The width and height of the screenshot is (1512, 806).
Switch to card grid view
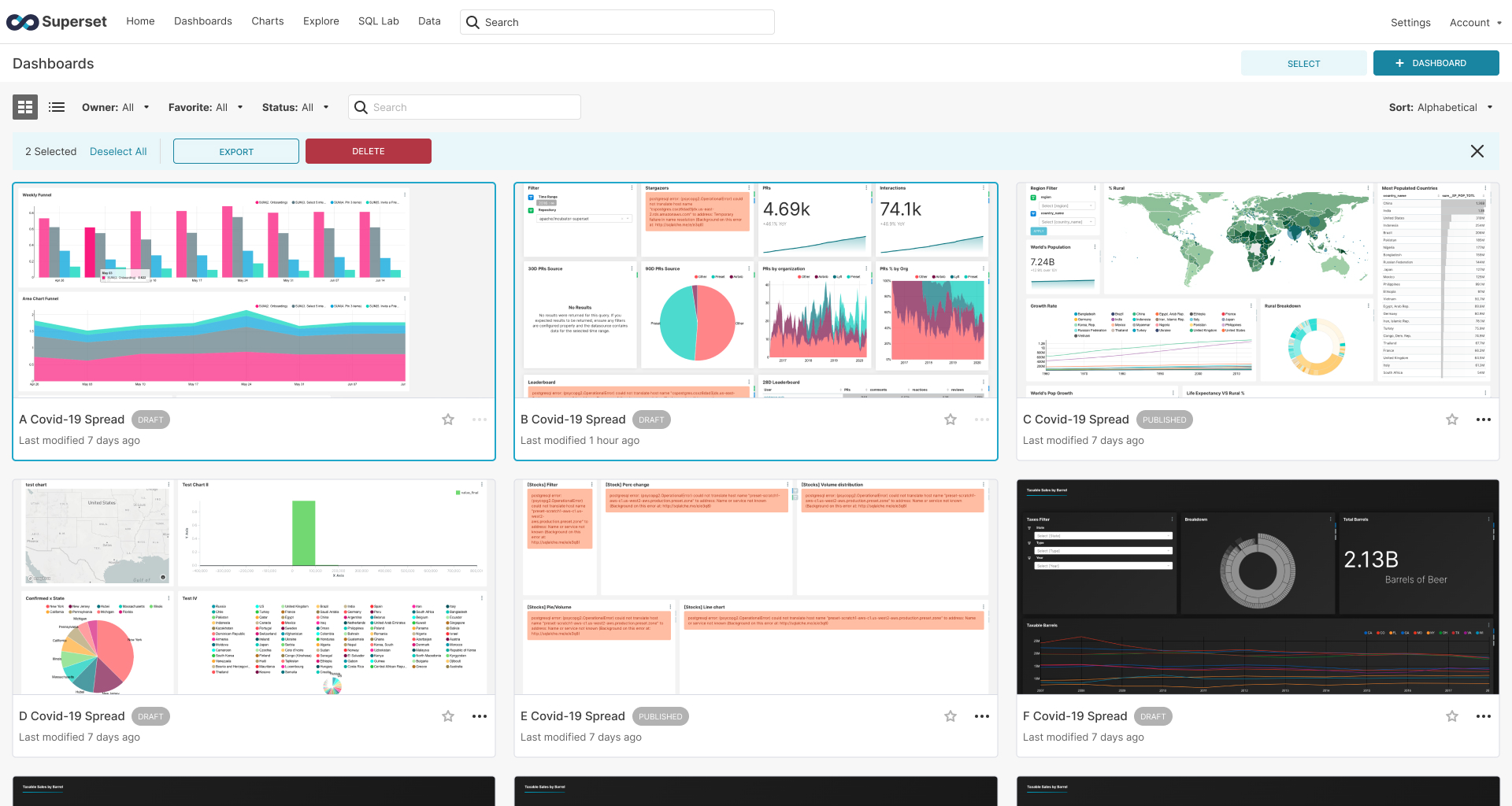coord(24,106)
